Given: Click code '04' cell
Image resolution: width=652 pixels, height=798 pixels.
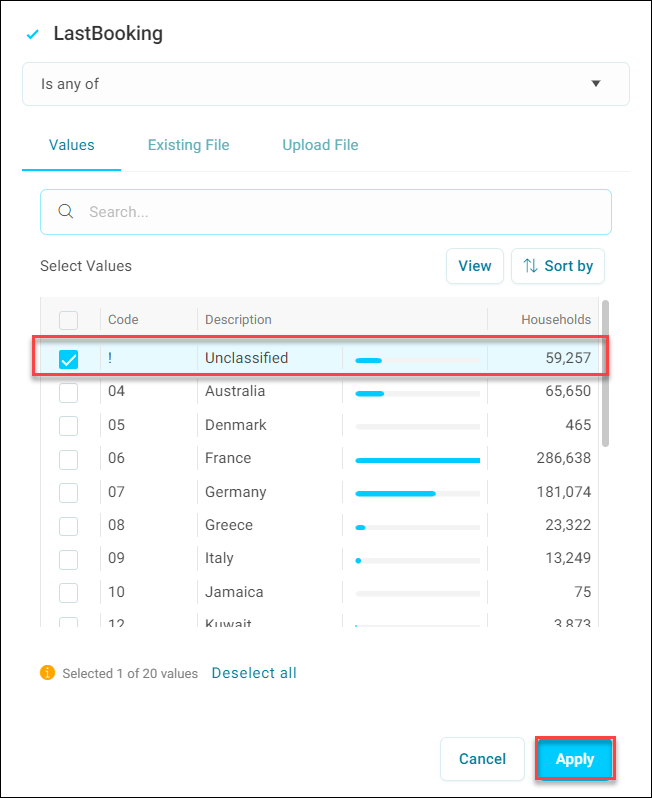Looking at the screenshot, I should 116,391.
